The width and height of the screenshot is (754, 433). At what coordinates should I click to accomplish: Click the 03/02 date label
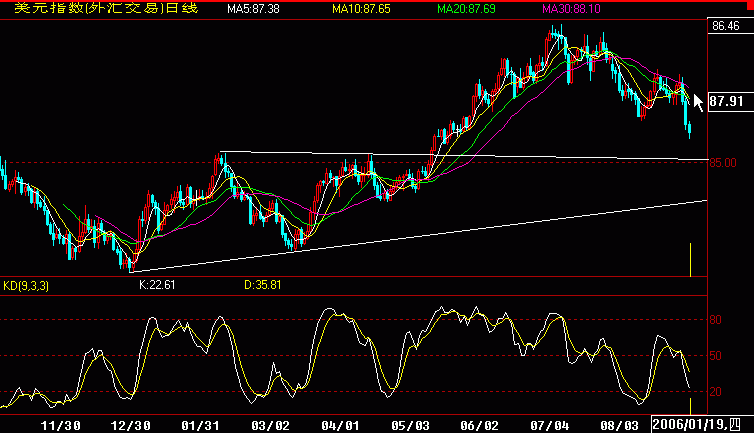[270, 426]
